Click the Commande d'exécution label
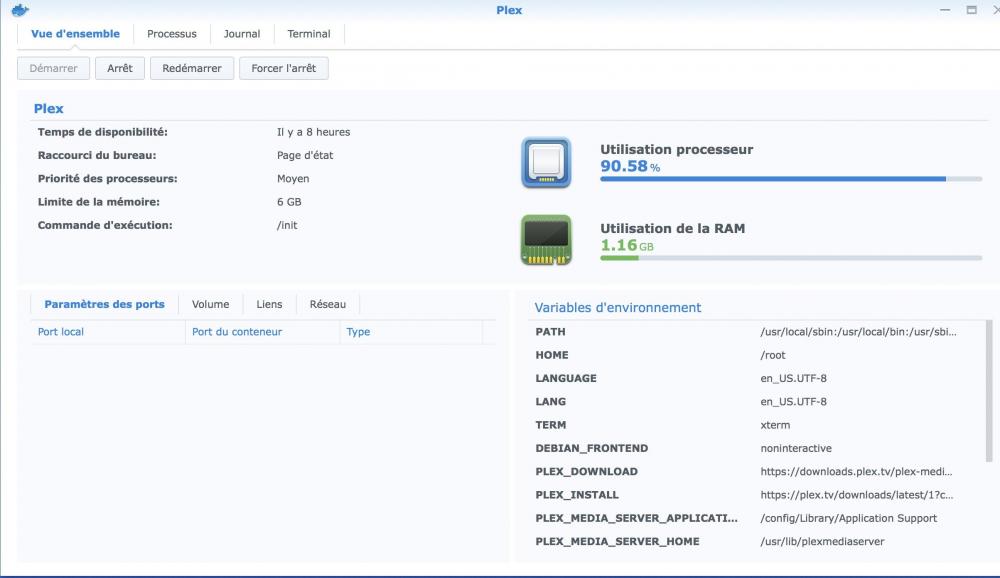Screen dimensions: 1000x578 pyautogui.click(x=105, y=225)
